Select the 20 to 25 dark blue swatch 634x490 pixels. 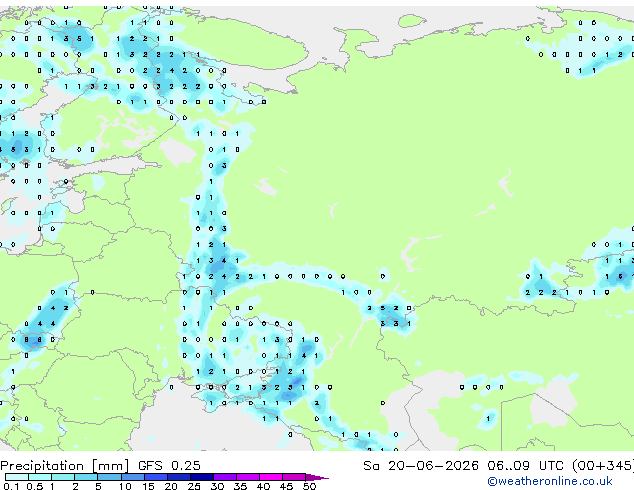pos(179,477)
